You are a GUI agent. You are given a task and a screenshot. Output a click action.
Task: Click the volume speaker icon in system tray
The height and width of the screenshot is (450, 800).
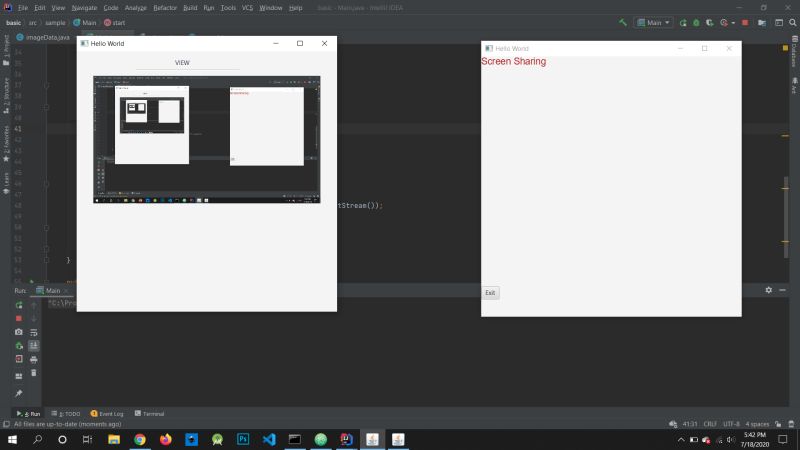tap(731, 439)
